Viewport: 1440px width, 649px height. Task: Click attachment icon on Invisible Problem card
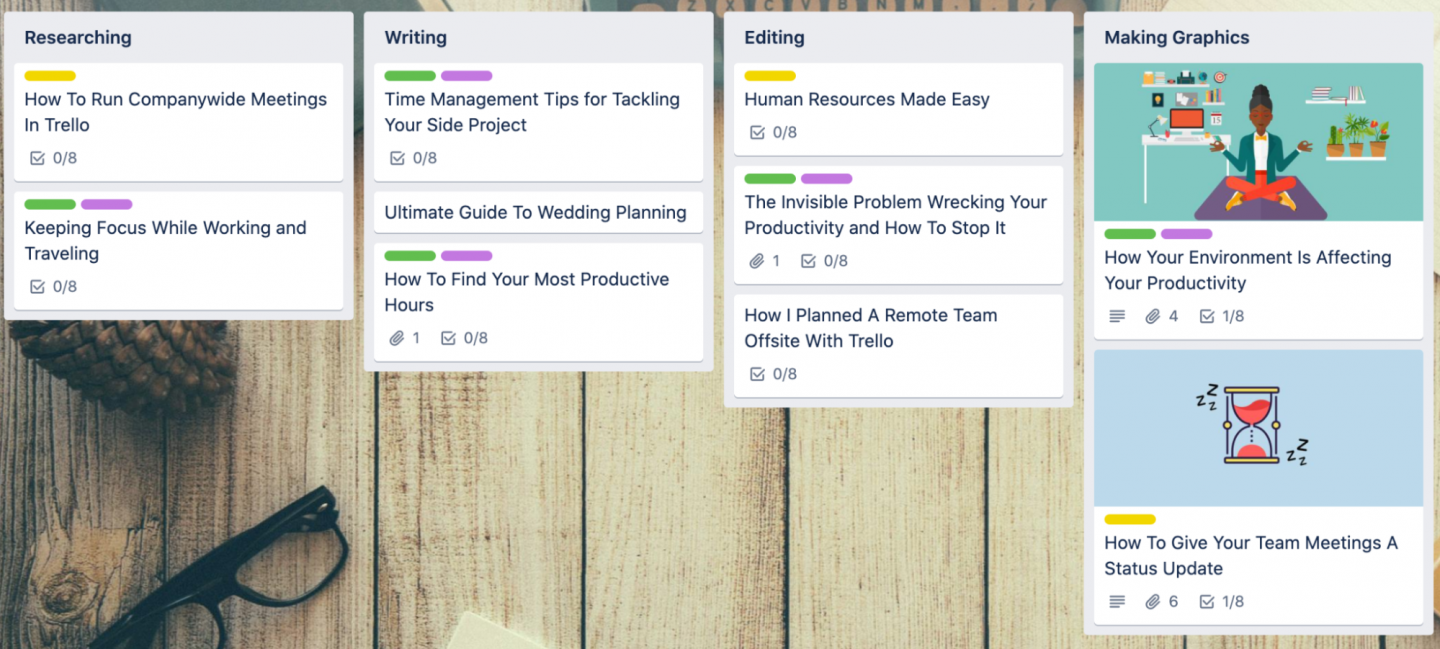(757, 261)
